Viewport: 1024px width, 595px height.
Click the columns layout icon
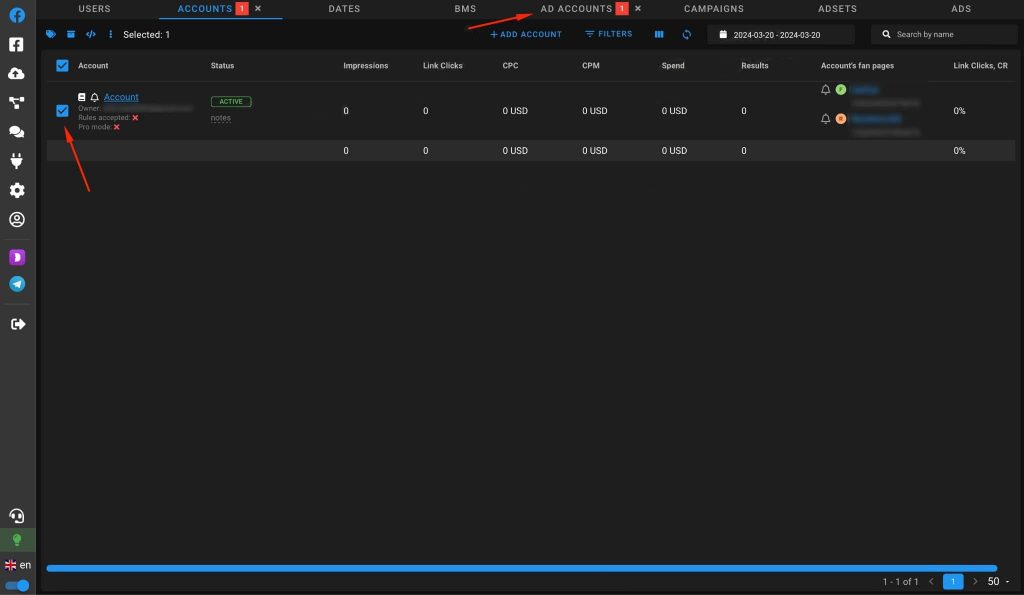659,34
